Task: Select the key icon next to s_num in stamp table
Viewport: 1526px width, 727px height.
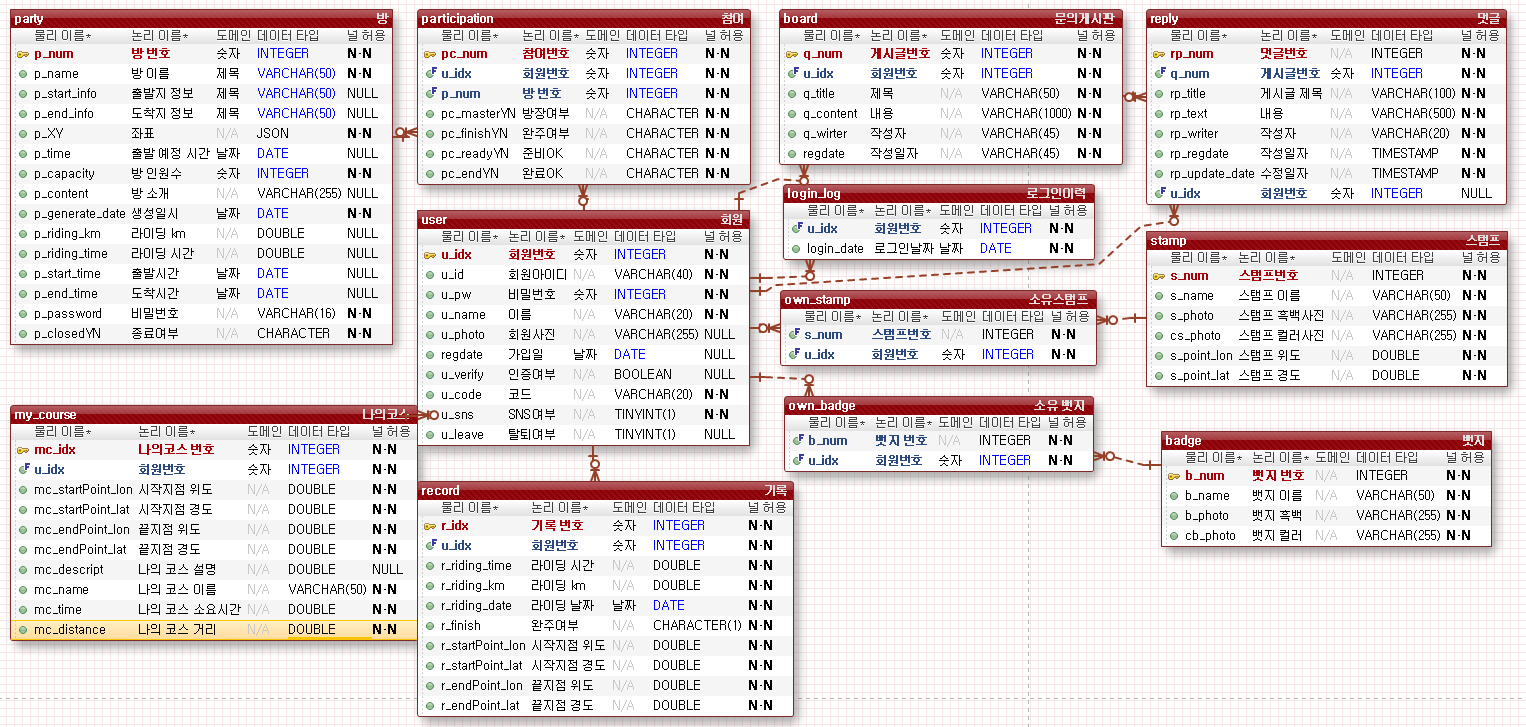Action: pos(1159,275)
